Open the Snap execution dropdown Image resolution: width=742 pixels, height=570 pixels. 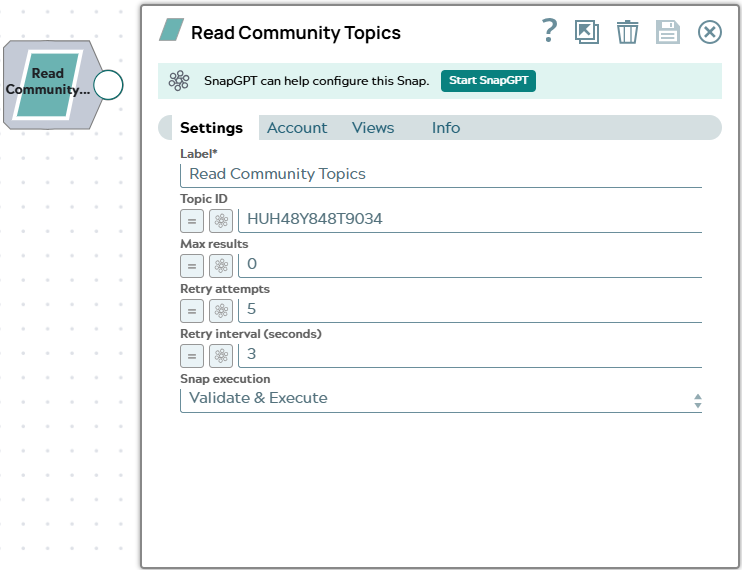point(441,400)
